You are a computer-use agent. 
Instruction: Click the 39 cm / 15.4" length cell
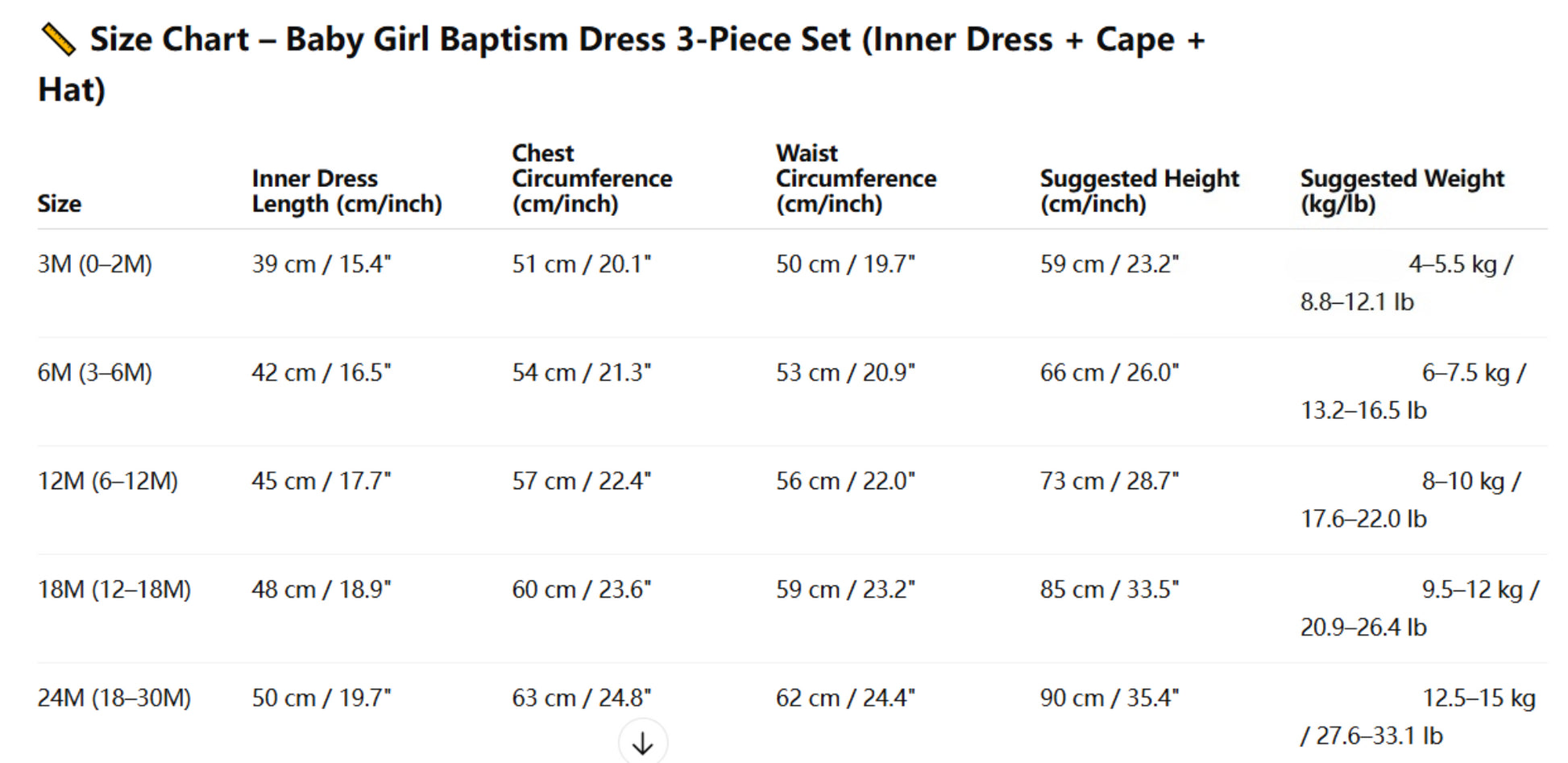(x=321, y=264)
